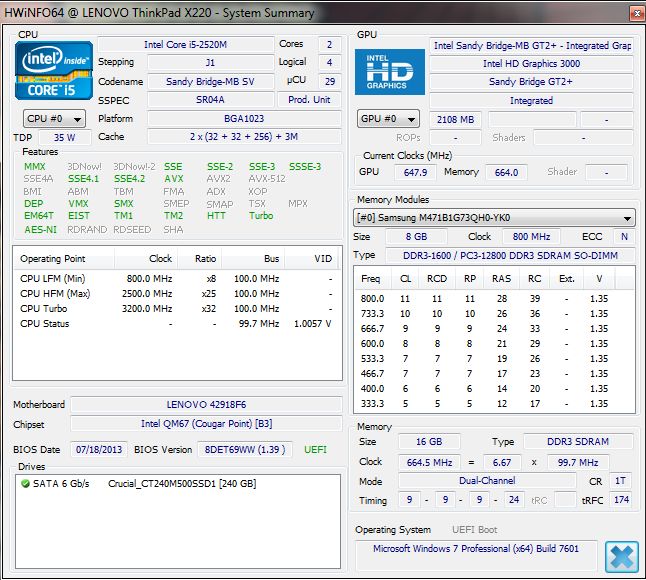Click the memory module size 8 GB
Screen dimensions: 646x580
click(x=416, y=236)
